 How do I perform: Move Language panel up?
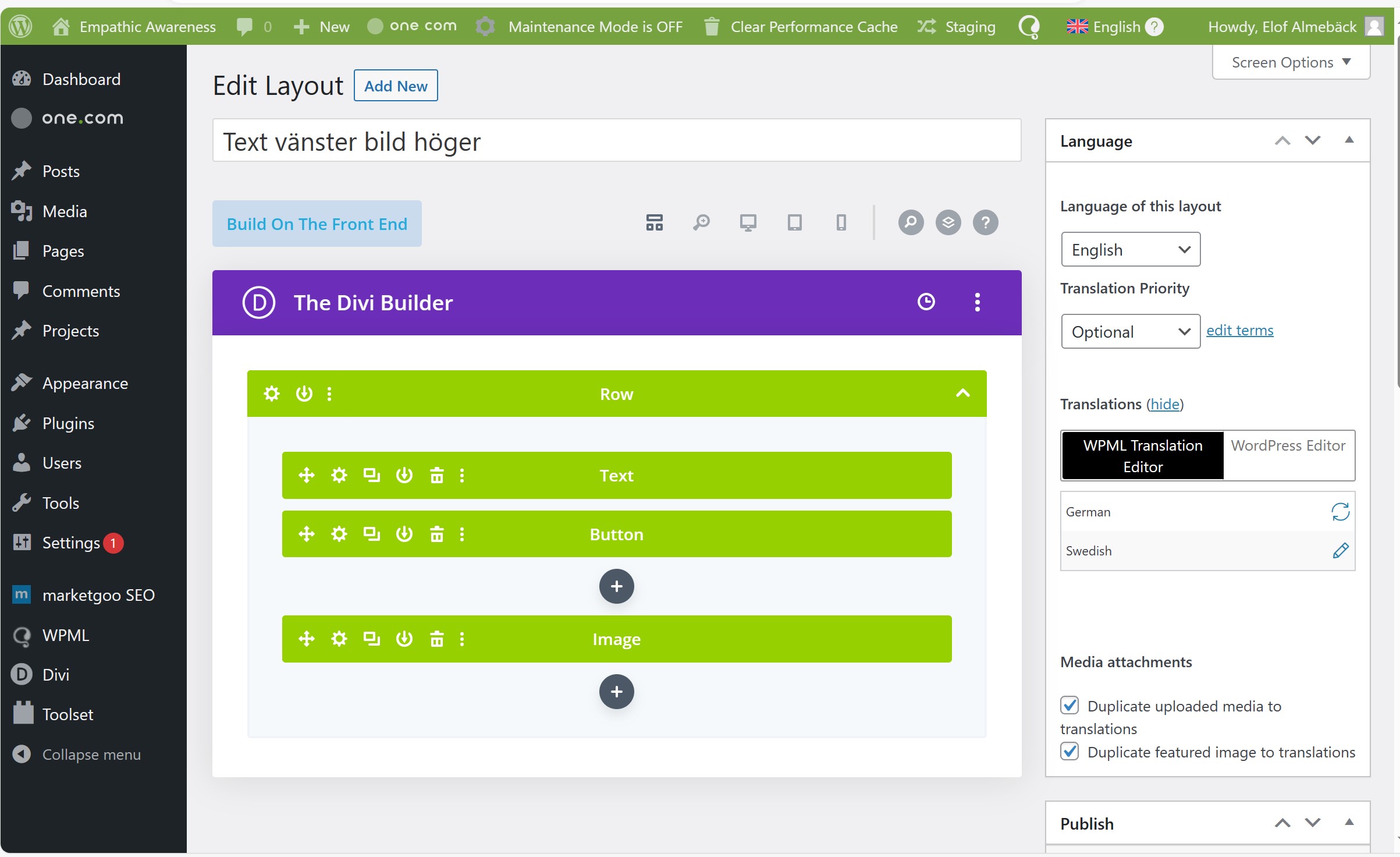click(1282, 140)
